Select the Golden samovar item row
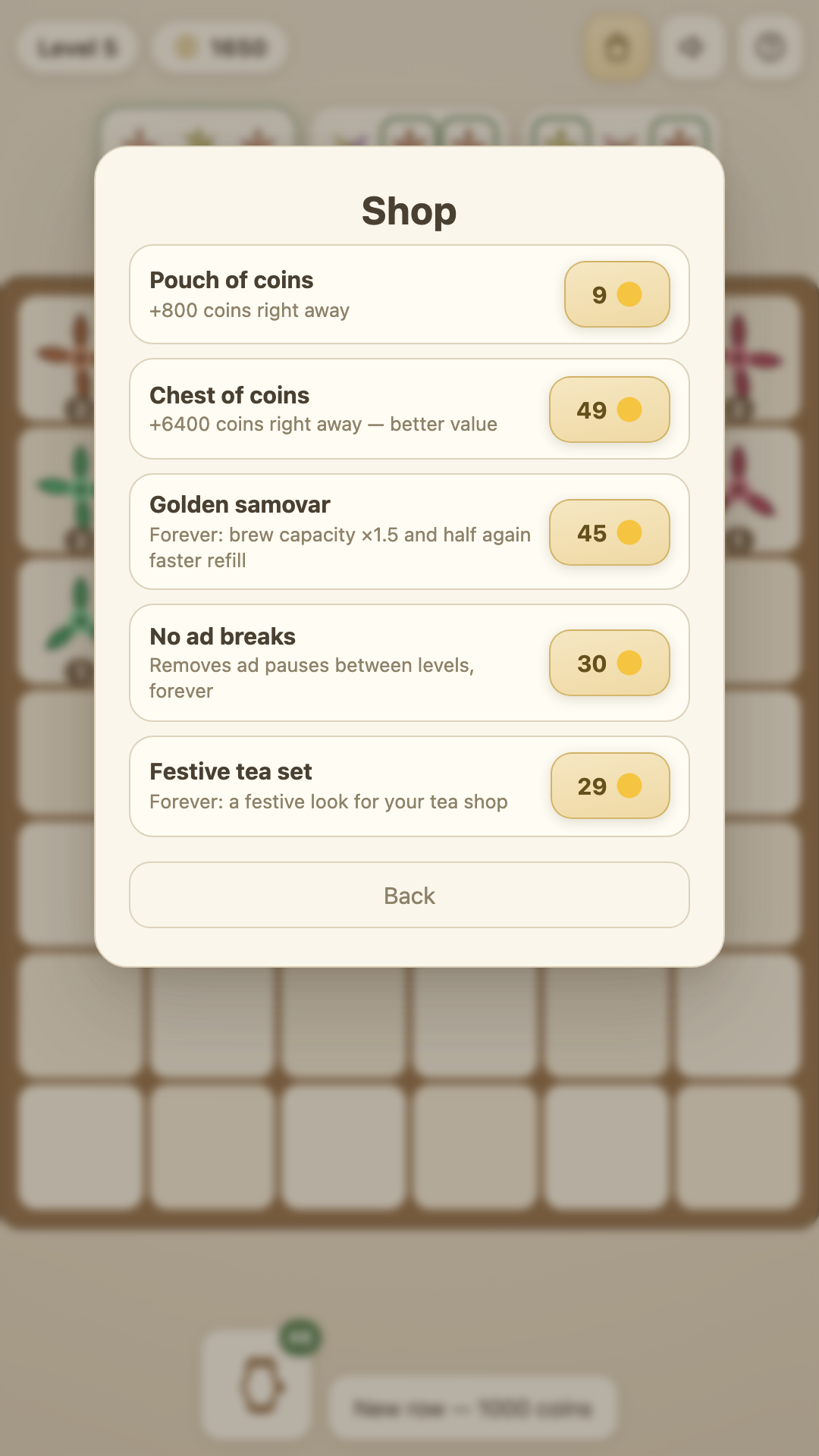 pyautogui.click(x=409, y=532)
